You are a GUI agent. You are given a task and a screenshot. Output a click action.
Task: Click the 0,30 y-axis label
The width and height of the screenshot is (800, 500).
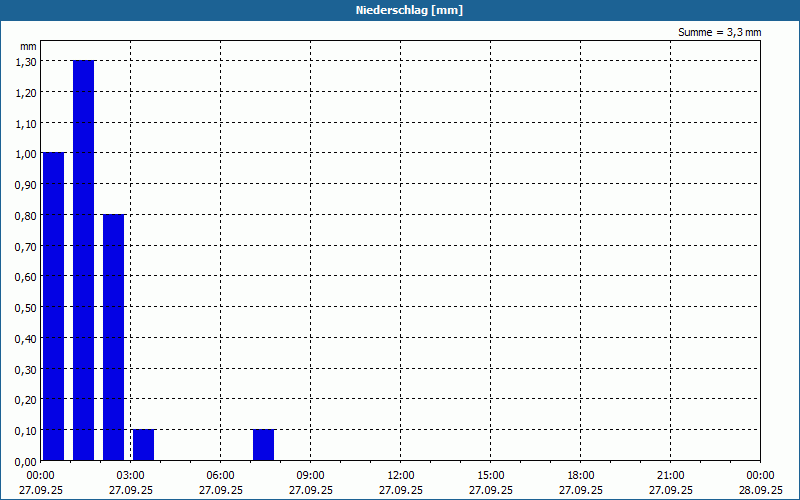(x=26, y=369)
